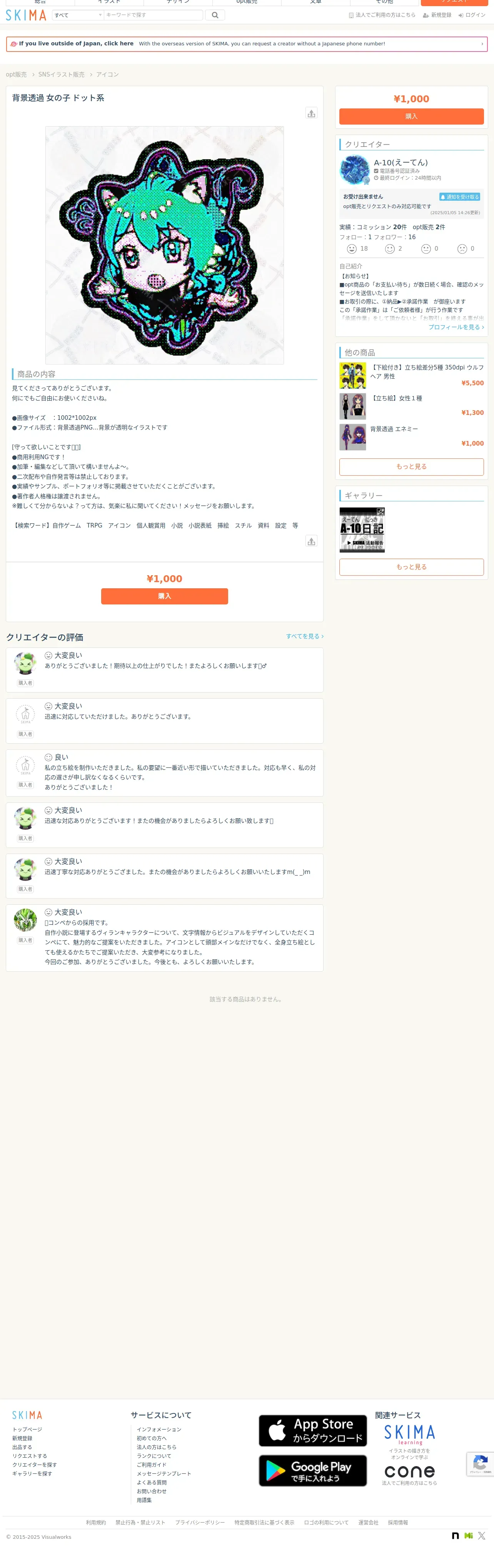Go to アイコン breadcrumb
This screenshot has width=494, height=1568.
pyautogui.click(x=107, y=75)
